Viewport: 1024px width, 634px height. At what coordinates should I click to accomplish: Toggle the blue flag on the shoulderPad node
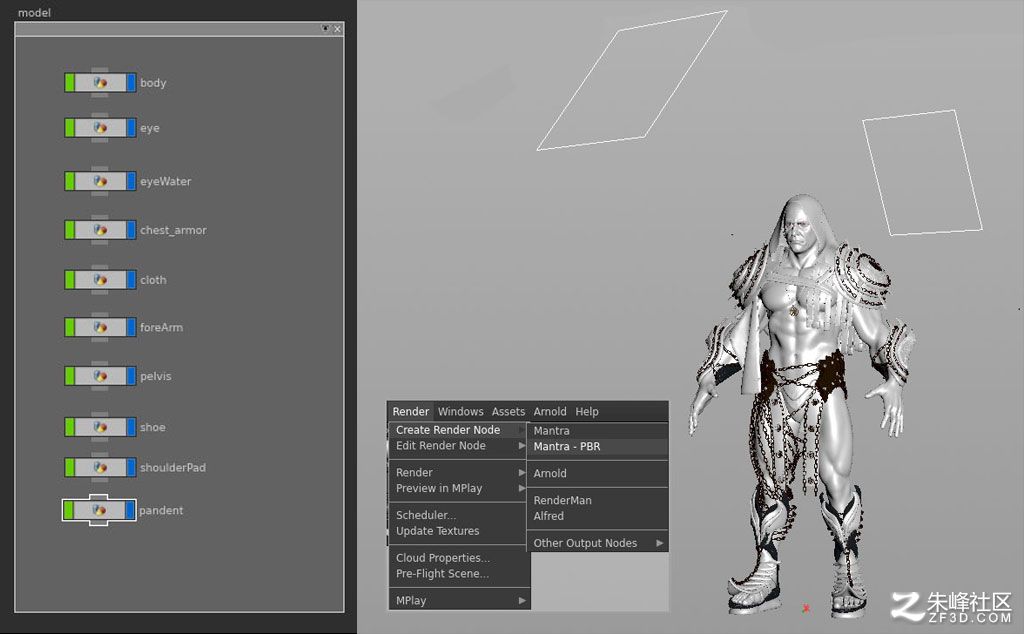coord(131,468)
